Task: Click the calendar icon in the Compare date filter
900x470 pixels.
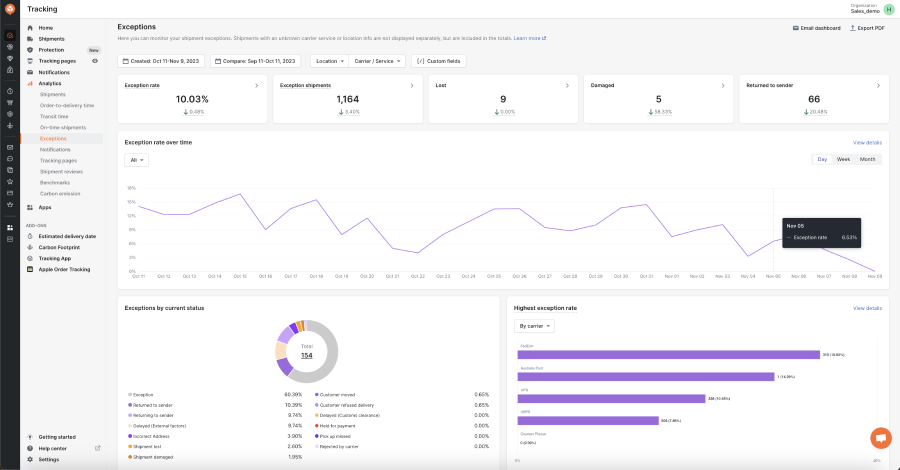Action: pos(218,61)
